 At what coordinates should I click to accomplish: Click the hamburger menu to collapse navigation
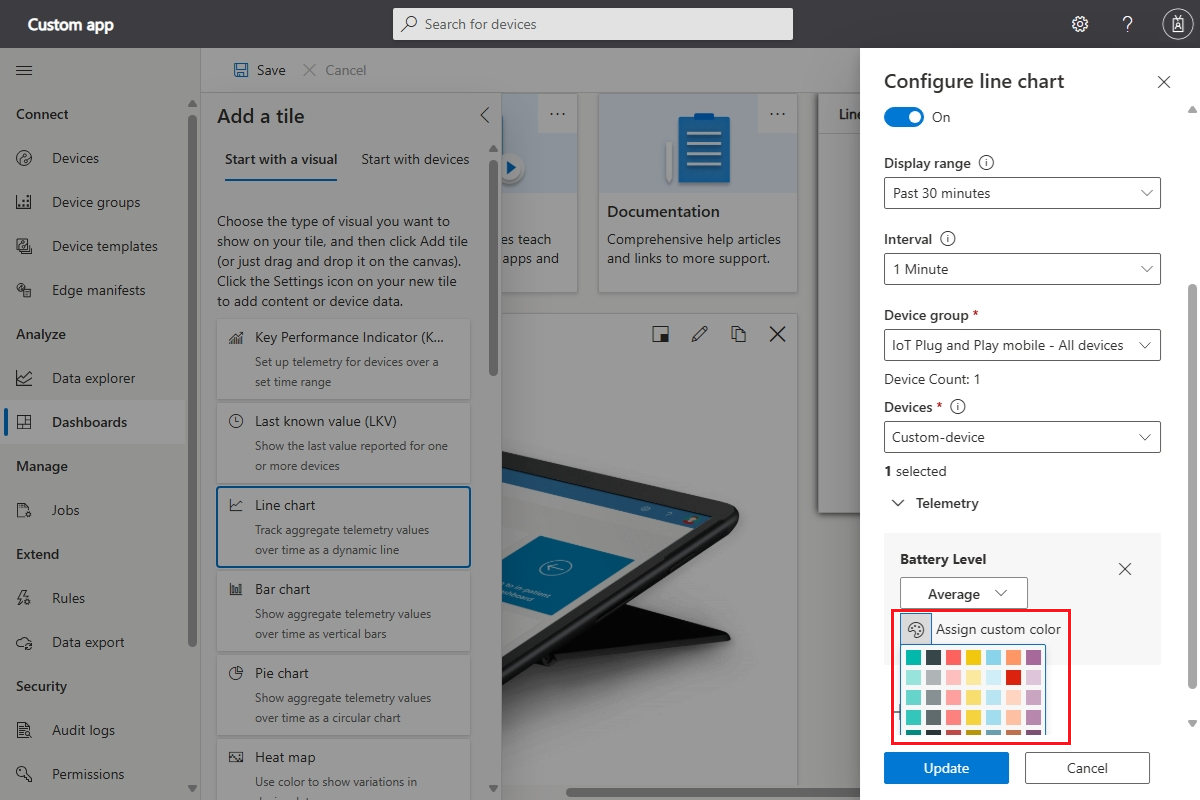(x=24, y=70)
